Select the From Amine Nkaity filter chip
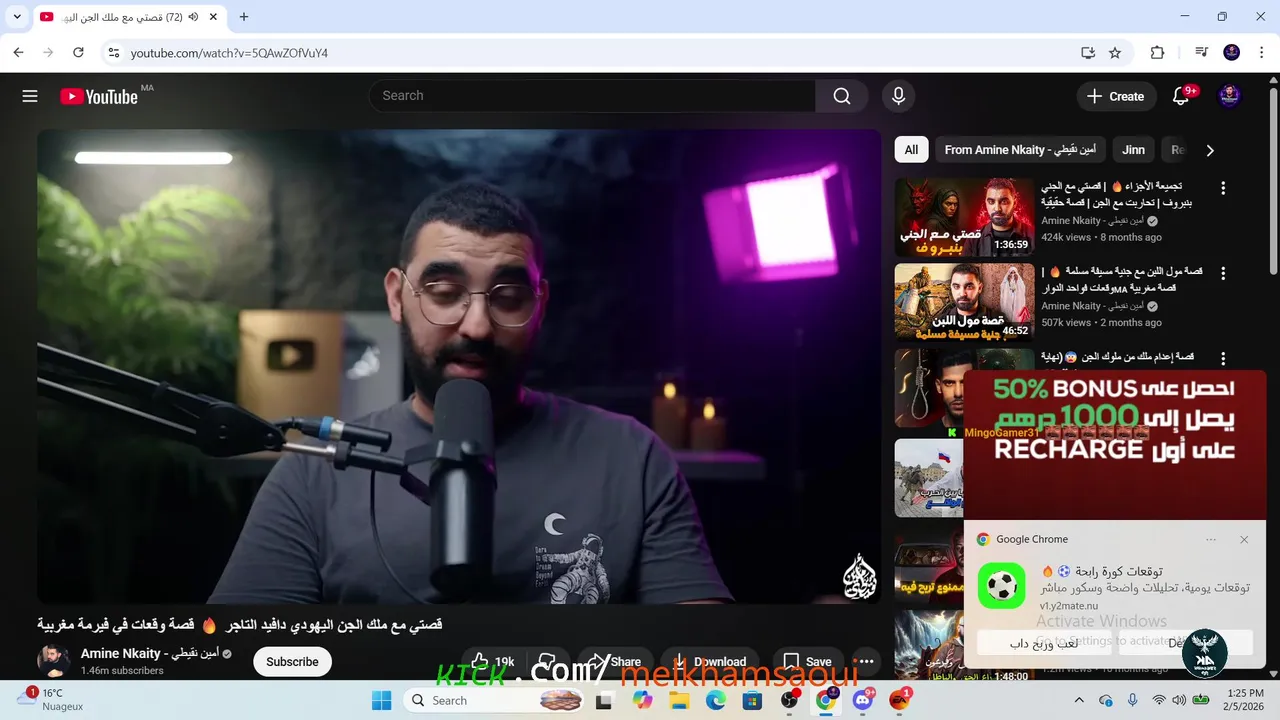 (x=1020, y=150)
